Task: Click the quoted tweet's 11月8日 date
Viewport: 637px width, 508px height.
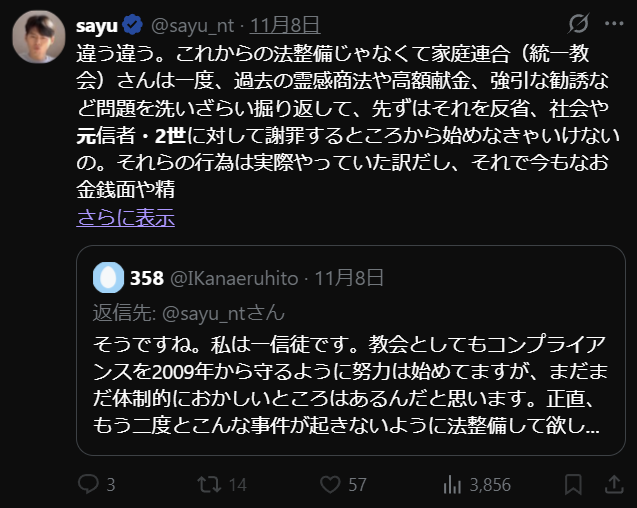Action: click(x=349, y=277)
